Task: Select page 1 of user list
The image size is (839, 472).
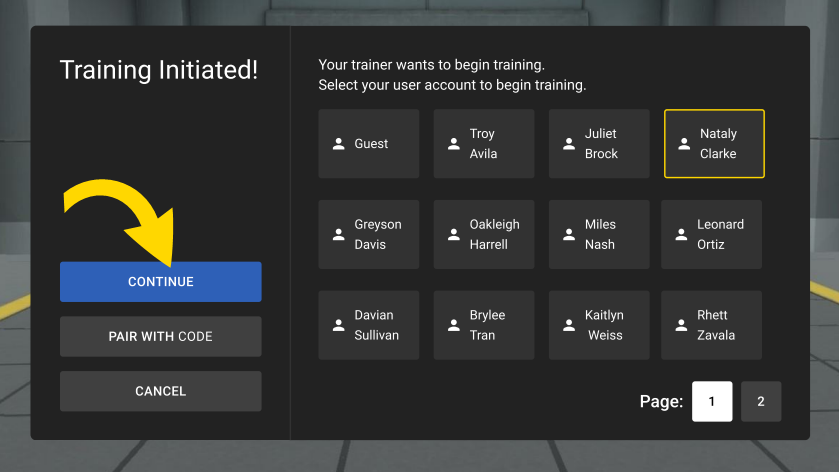Action: pyautogui.click(x=712, y=402)
